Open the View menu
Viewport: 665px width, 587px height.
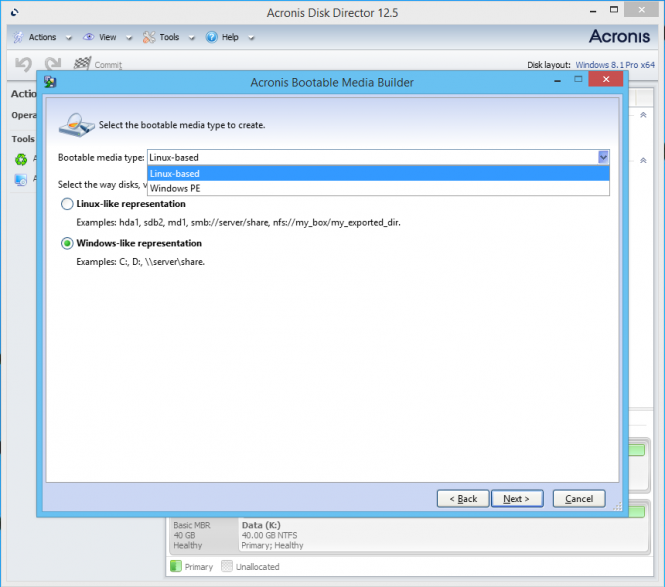click(107, 37)
